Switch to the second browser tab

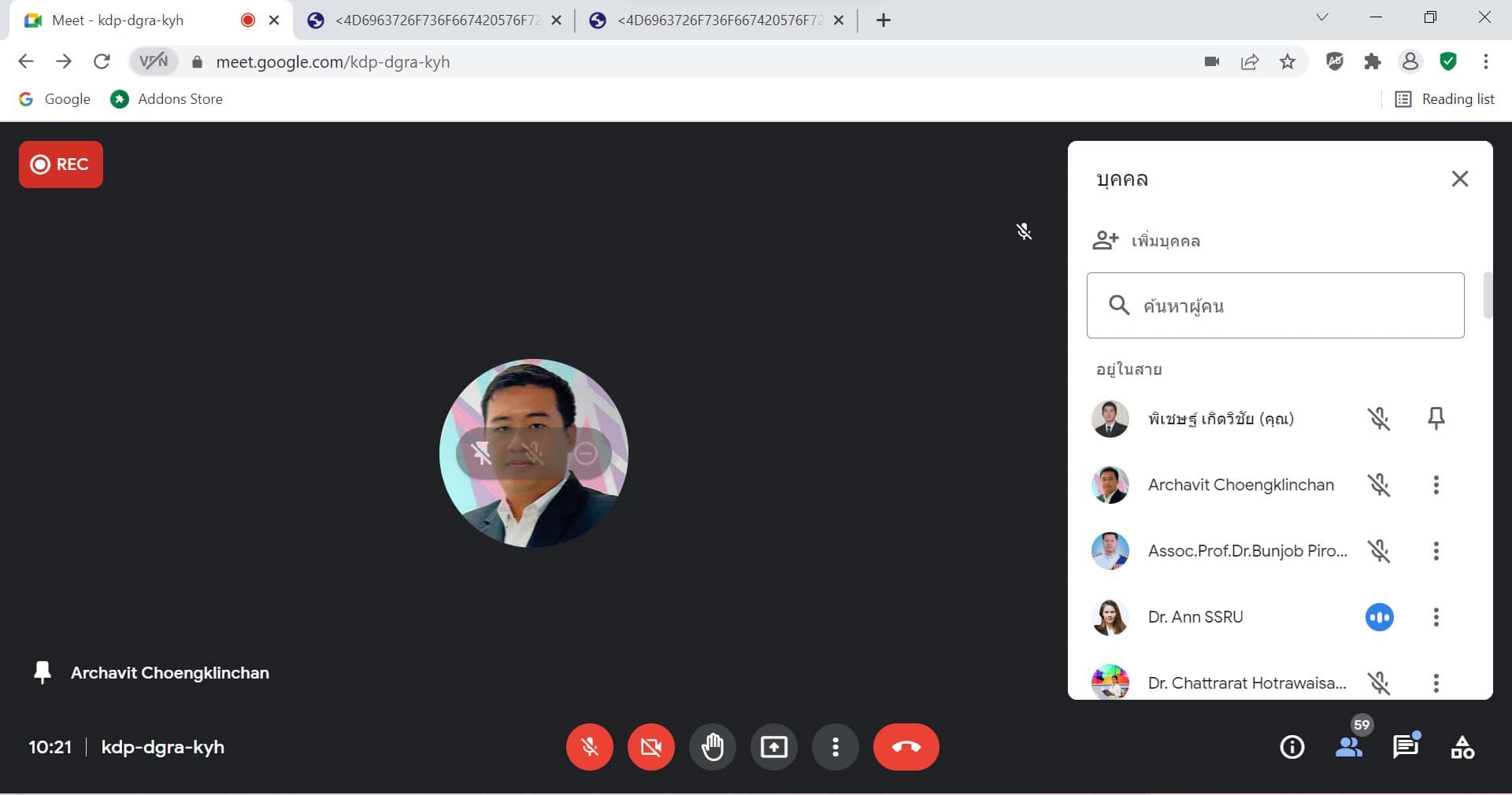click(x=435, y=20)
